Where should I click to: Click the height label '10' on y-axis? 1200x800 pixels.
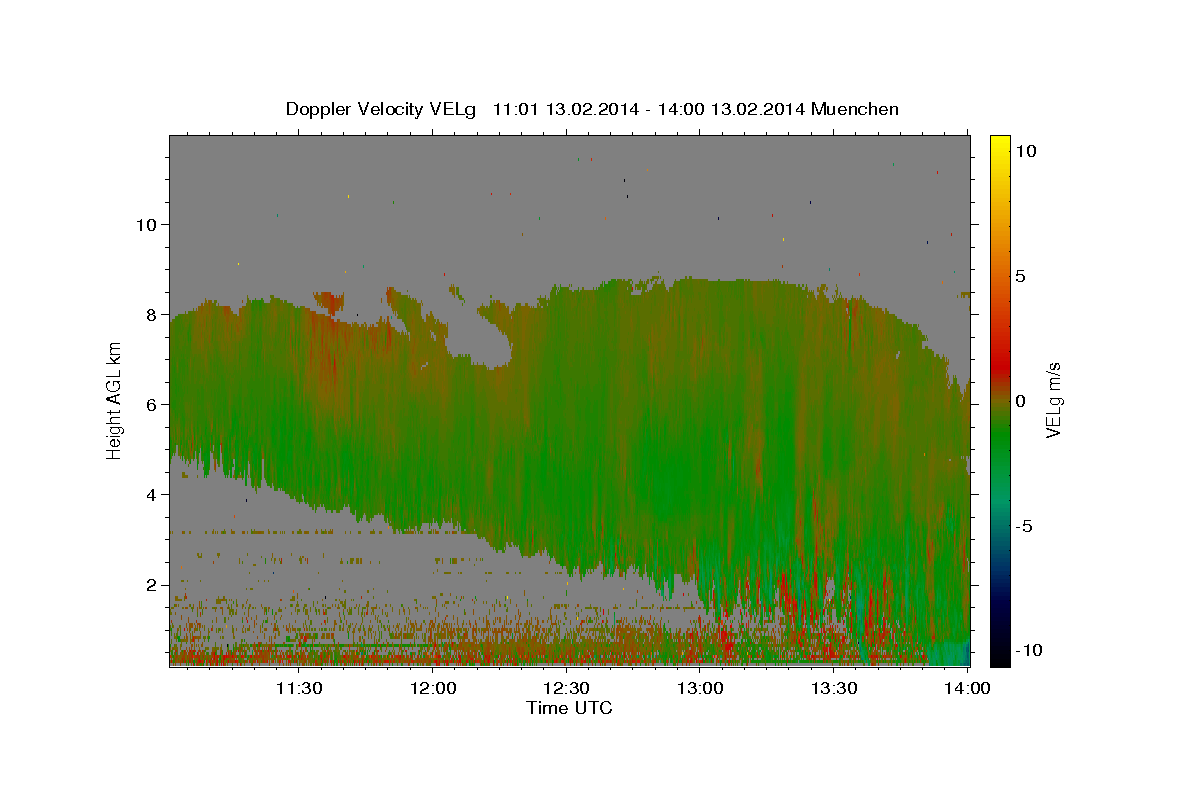tap(146, 224)
